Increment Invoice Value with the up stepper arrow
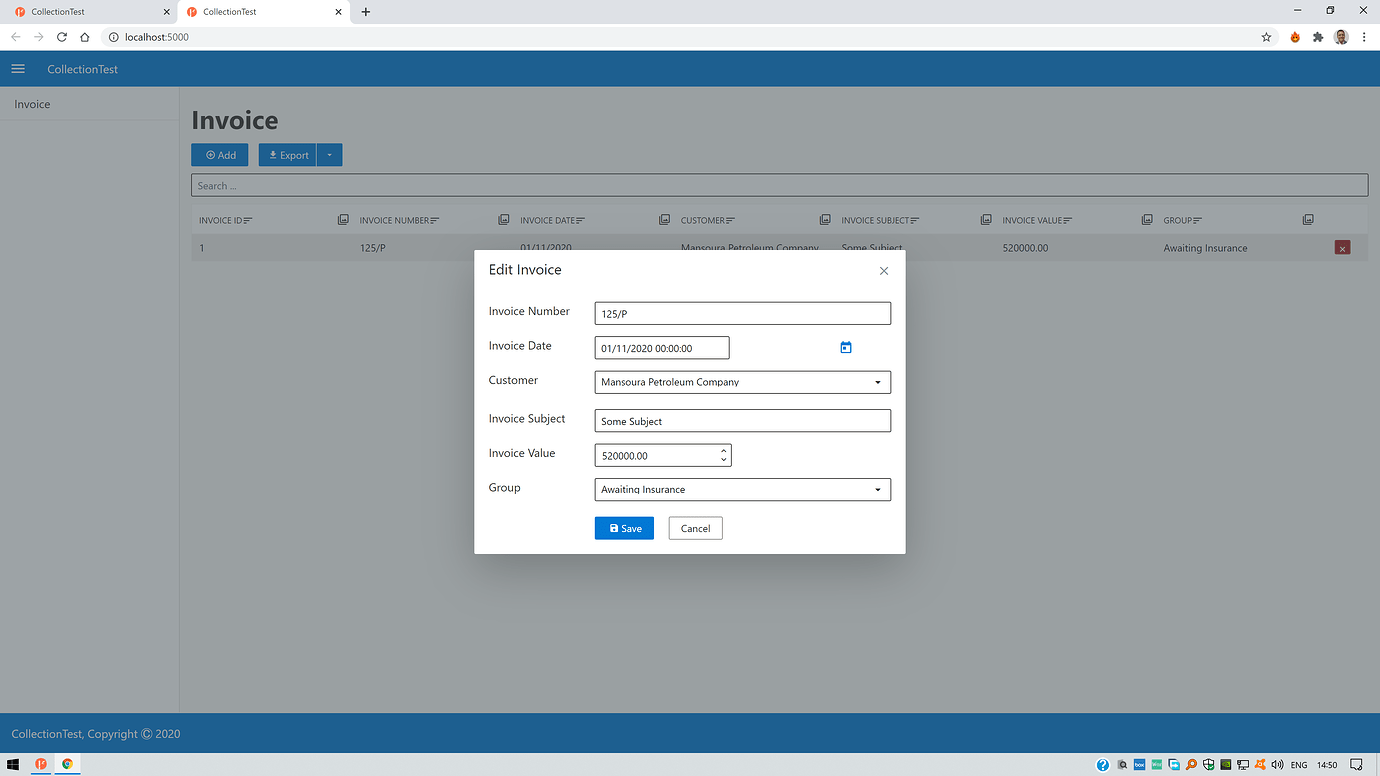The height and width of the screenshot is (776, 1380). click(723, 450)
